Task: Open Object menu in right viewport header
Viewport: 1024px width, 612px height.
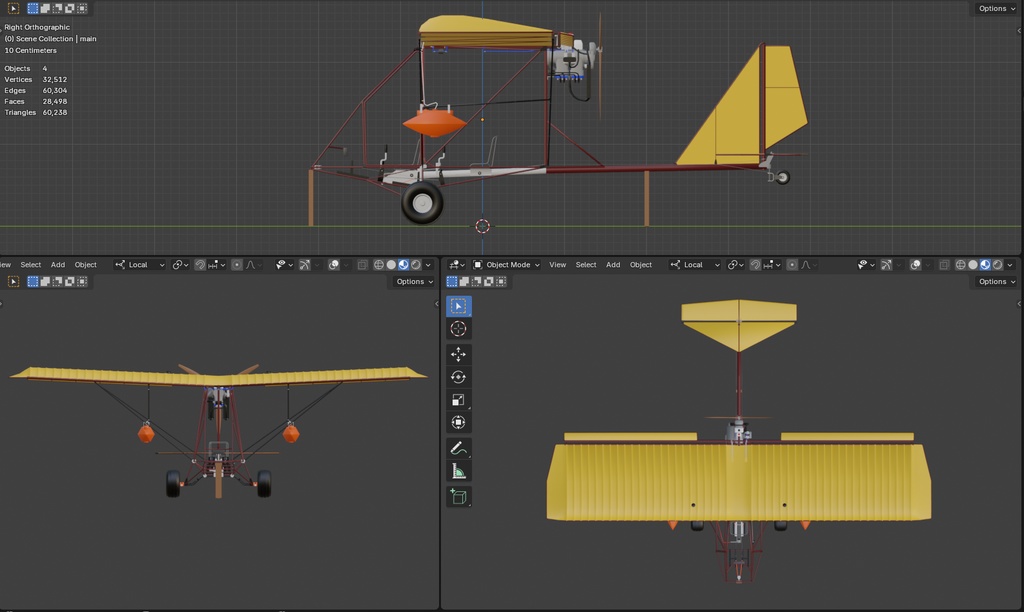Action: 641,265
